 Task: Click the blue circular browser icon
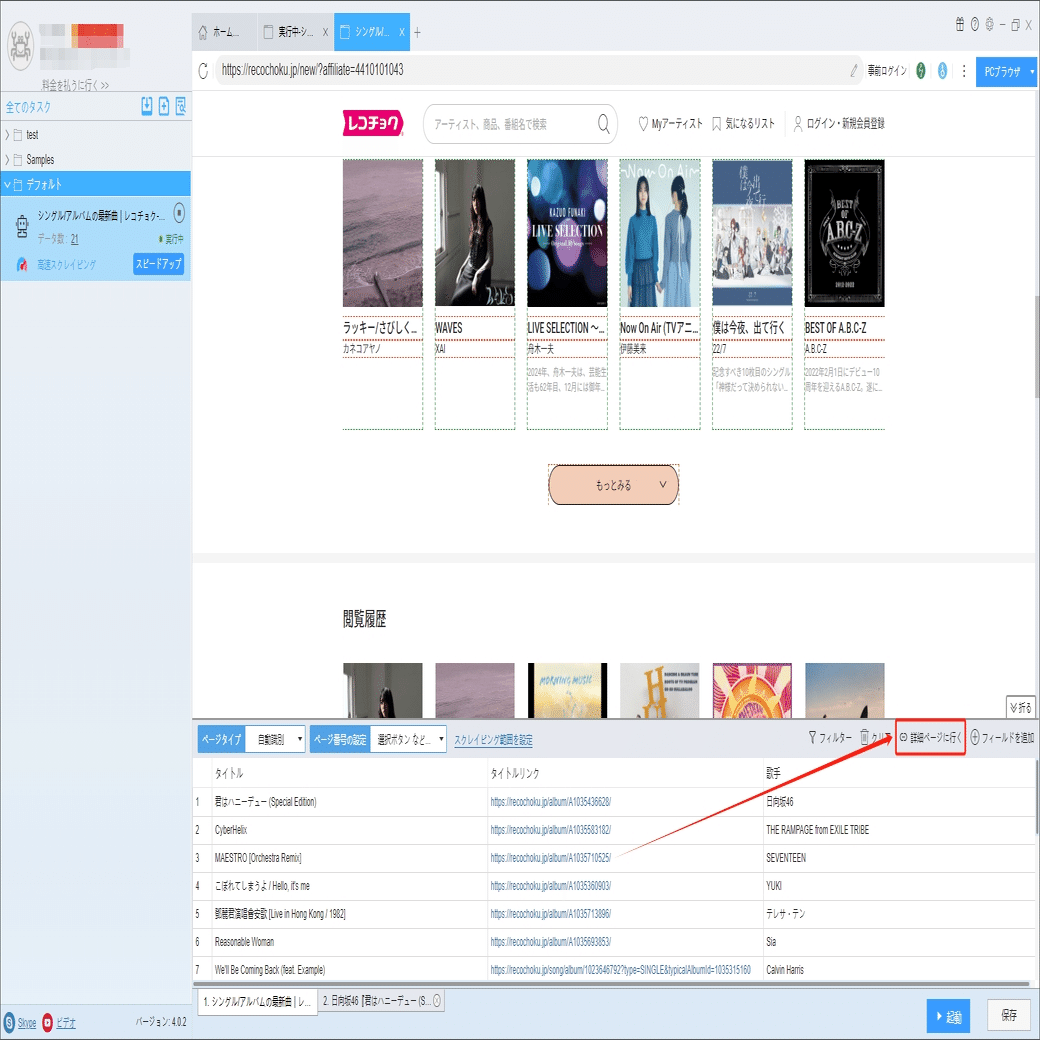(x=942, y=70)
